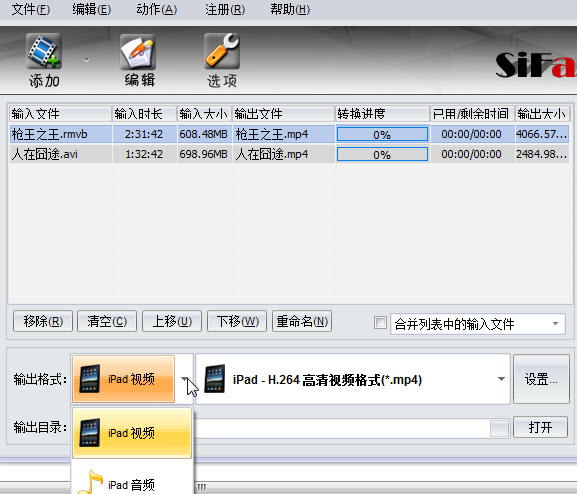Click the 4066.57... output size cell

tap(542, 134)
